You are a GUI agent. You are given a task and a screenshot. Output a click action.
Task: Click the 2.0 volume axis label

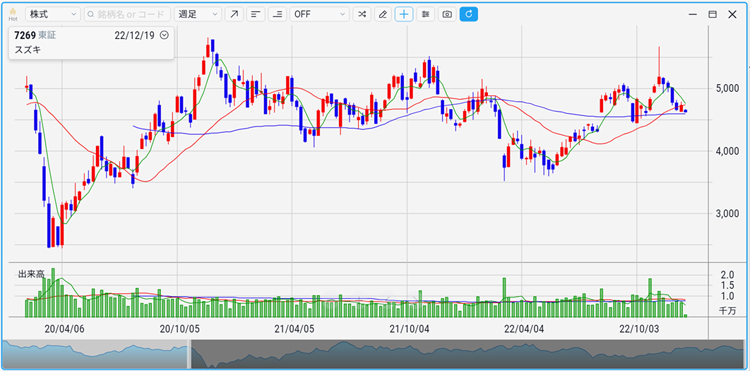pos(727,275)
